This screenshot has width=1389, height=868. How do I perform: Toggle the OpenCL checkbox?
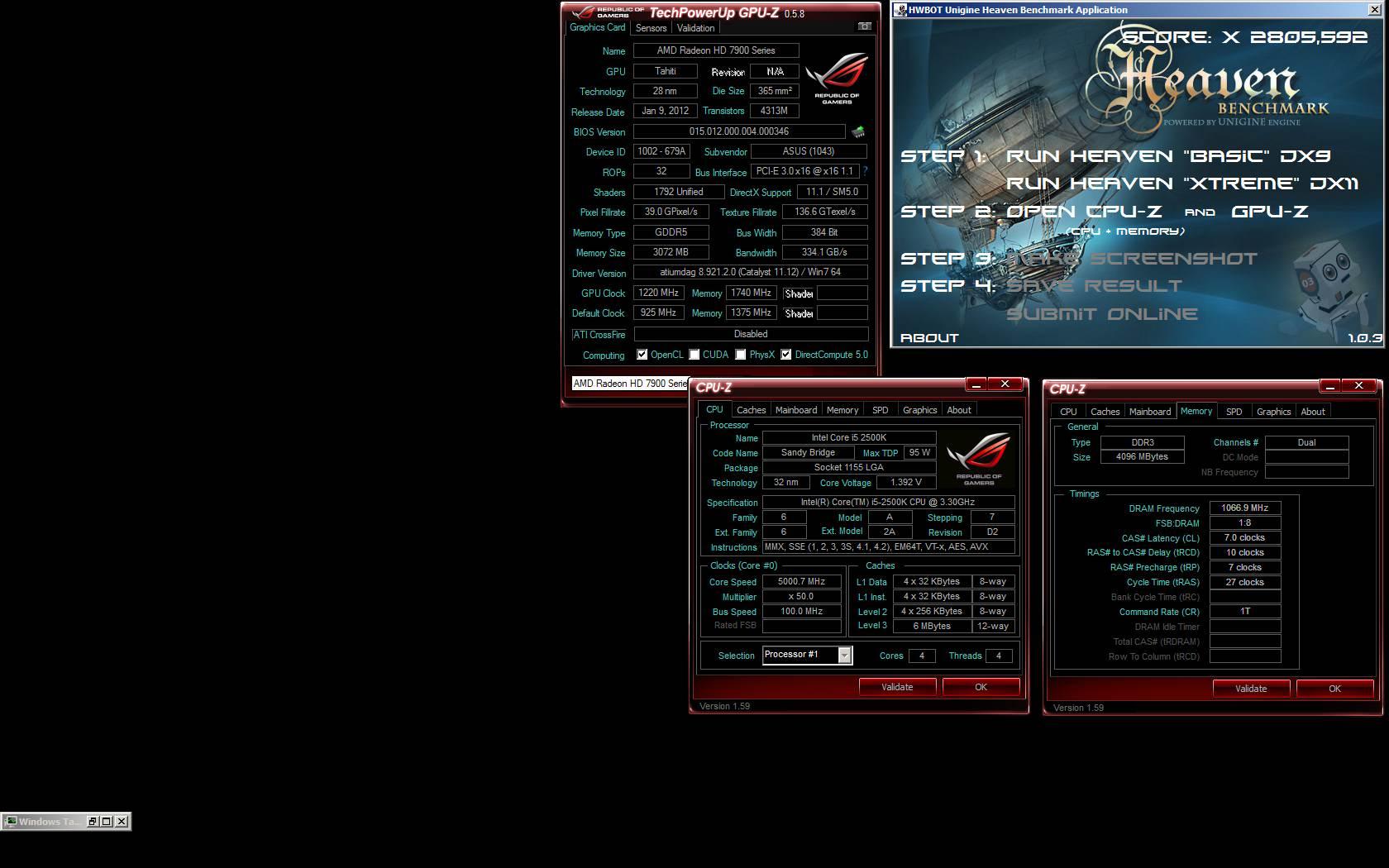click(x=642, y=355)
